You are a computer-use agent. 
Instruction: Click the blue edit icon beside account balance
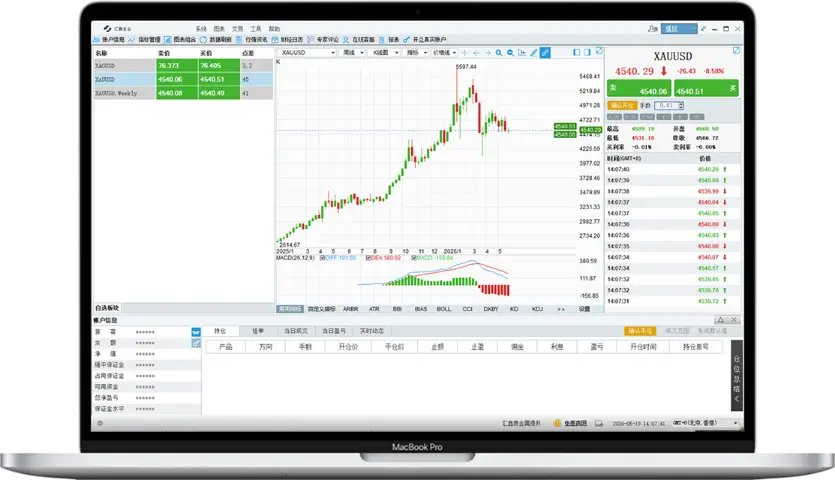click(196, 344)
